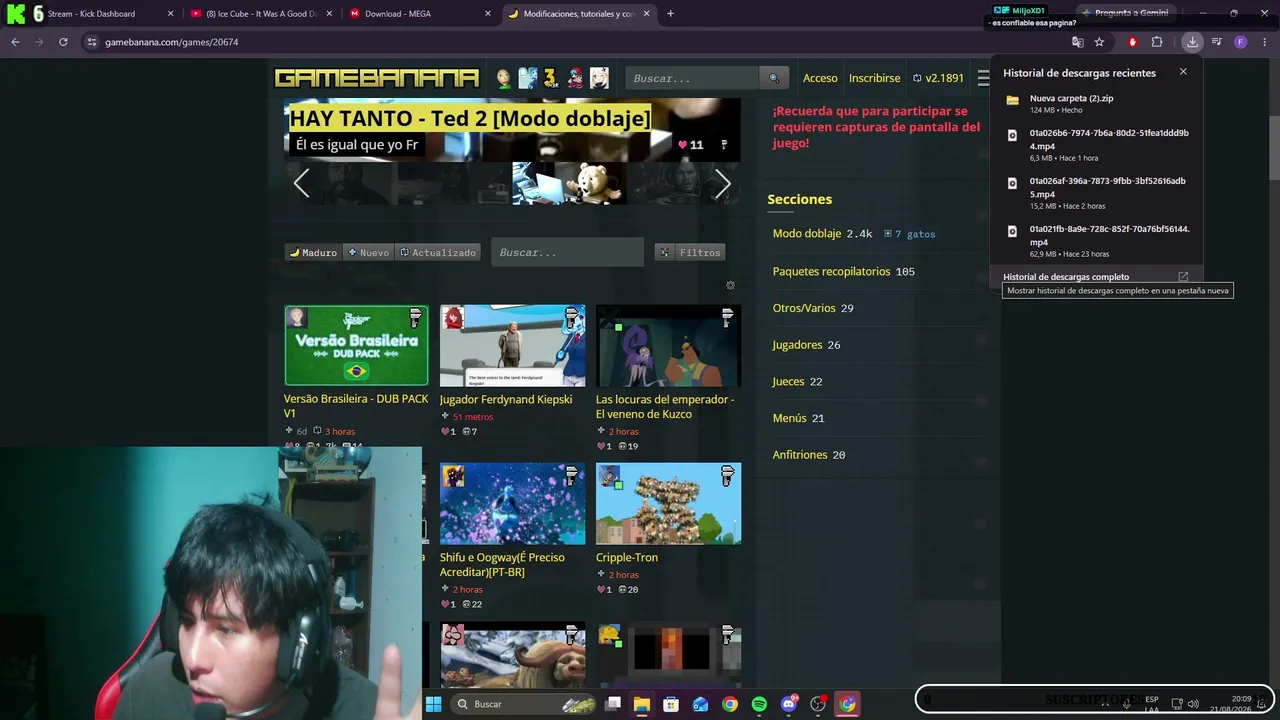The height and width of the screenshot is (720, 1280).
Task: Open Jugador Ferdynand Kiepski mod thumbnail
Action: tap(512, 346)
